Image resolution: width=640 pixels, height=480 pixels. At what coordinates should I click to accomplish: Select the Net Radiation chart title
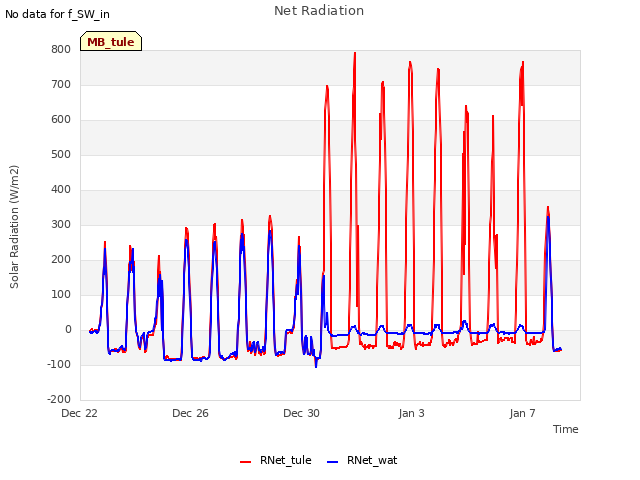319,11
